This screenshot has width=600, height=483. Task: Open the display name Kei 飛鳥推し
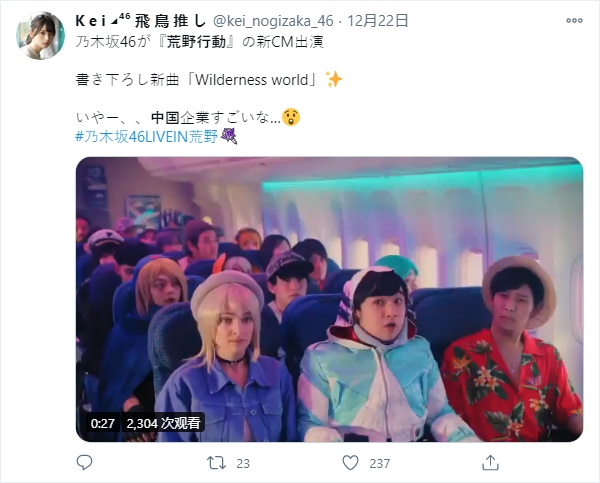[141, 21]
